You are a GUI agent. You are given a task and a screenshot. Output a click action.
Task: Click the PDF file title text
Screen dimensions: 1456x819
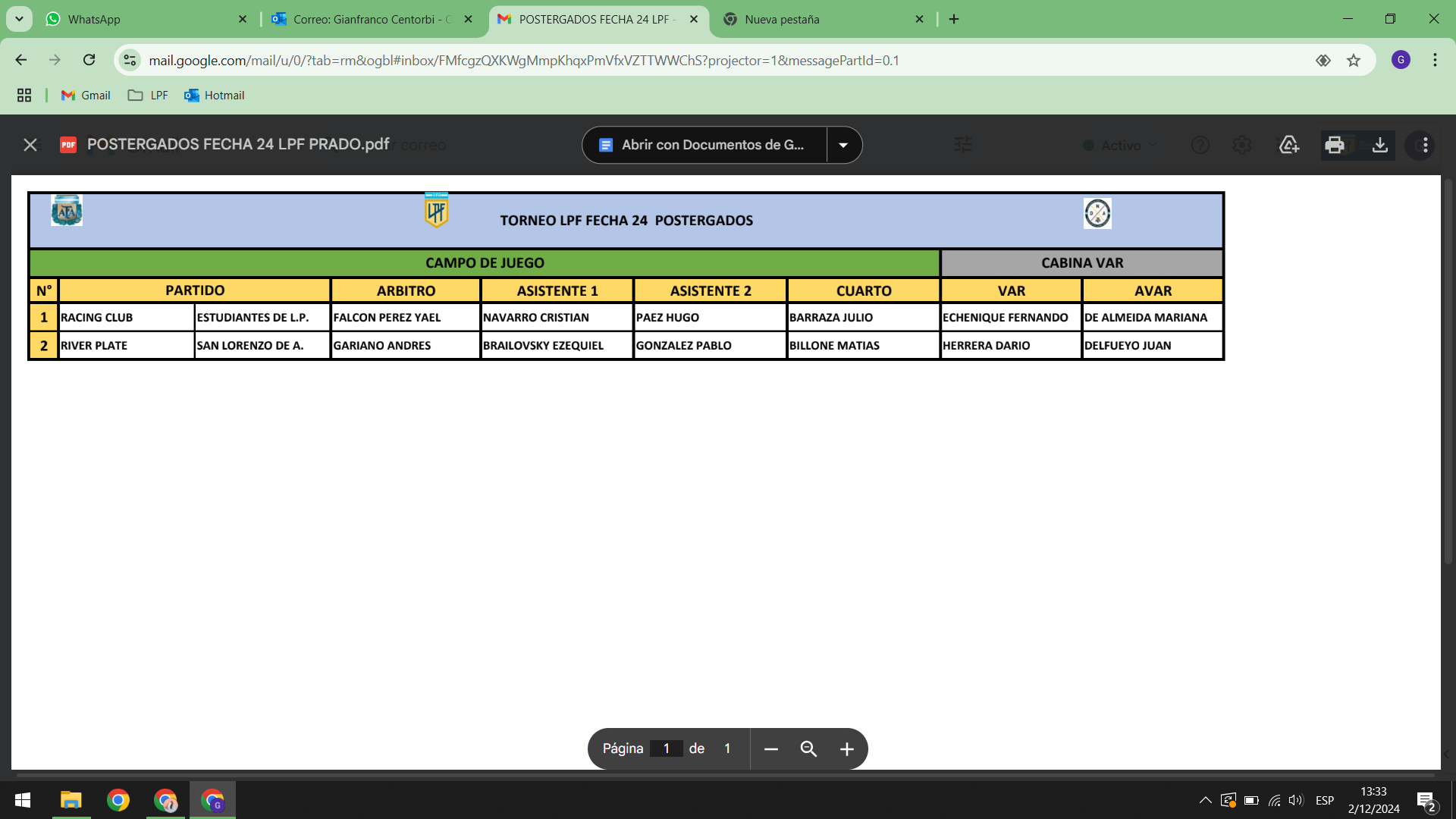pos(237,144)
